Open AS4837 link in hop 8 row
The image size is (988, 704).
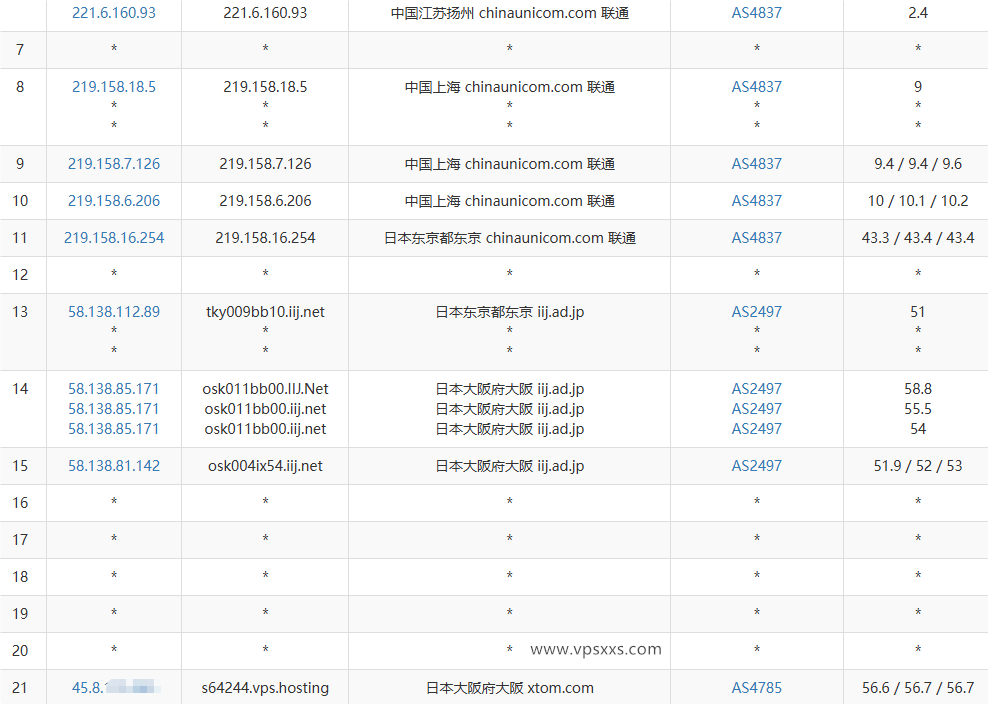[x=757, y=87]
